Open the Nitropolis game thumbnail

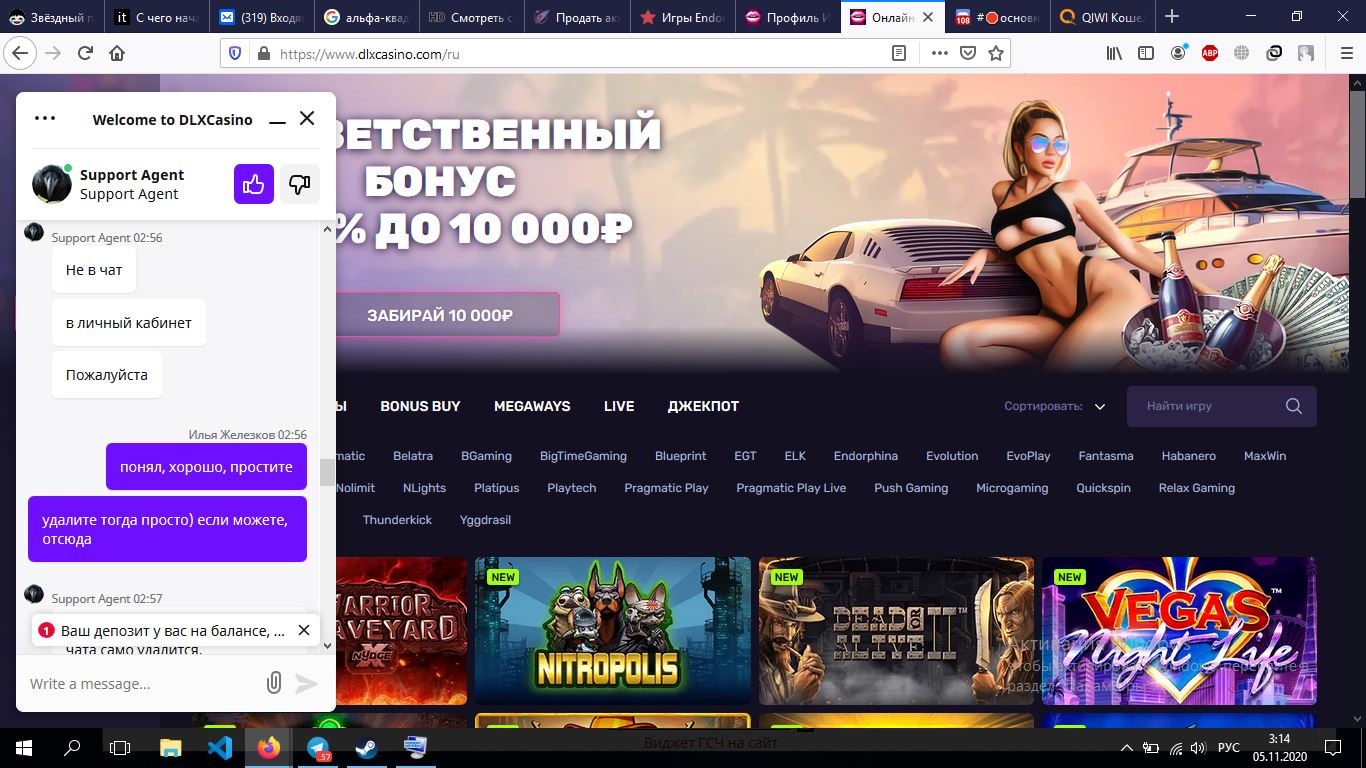(613, 631)
